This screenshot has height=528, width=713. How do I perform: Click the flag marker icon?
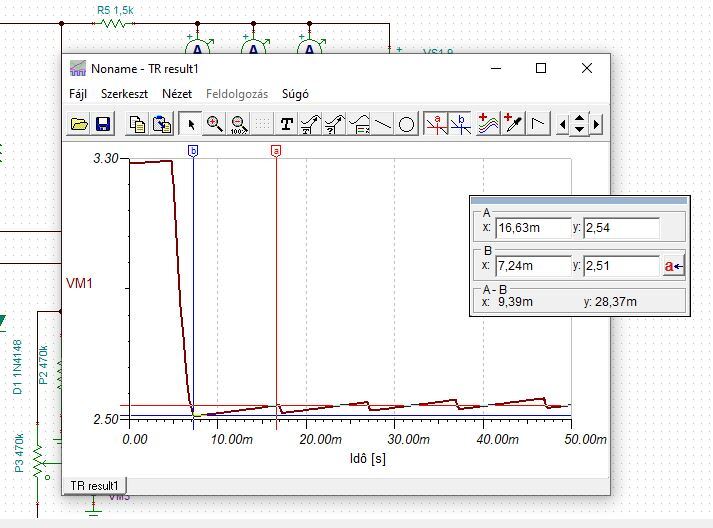point(538,124)
